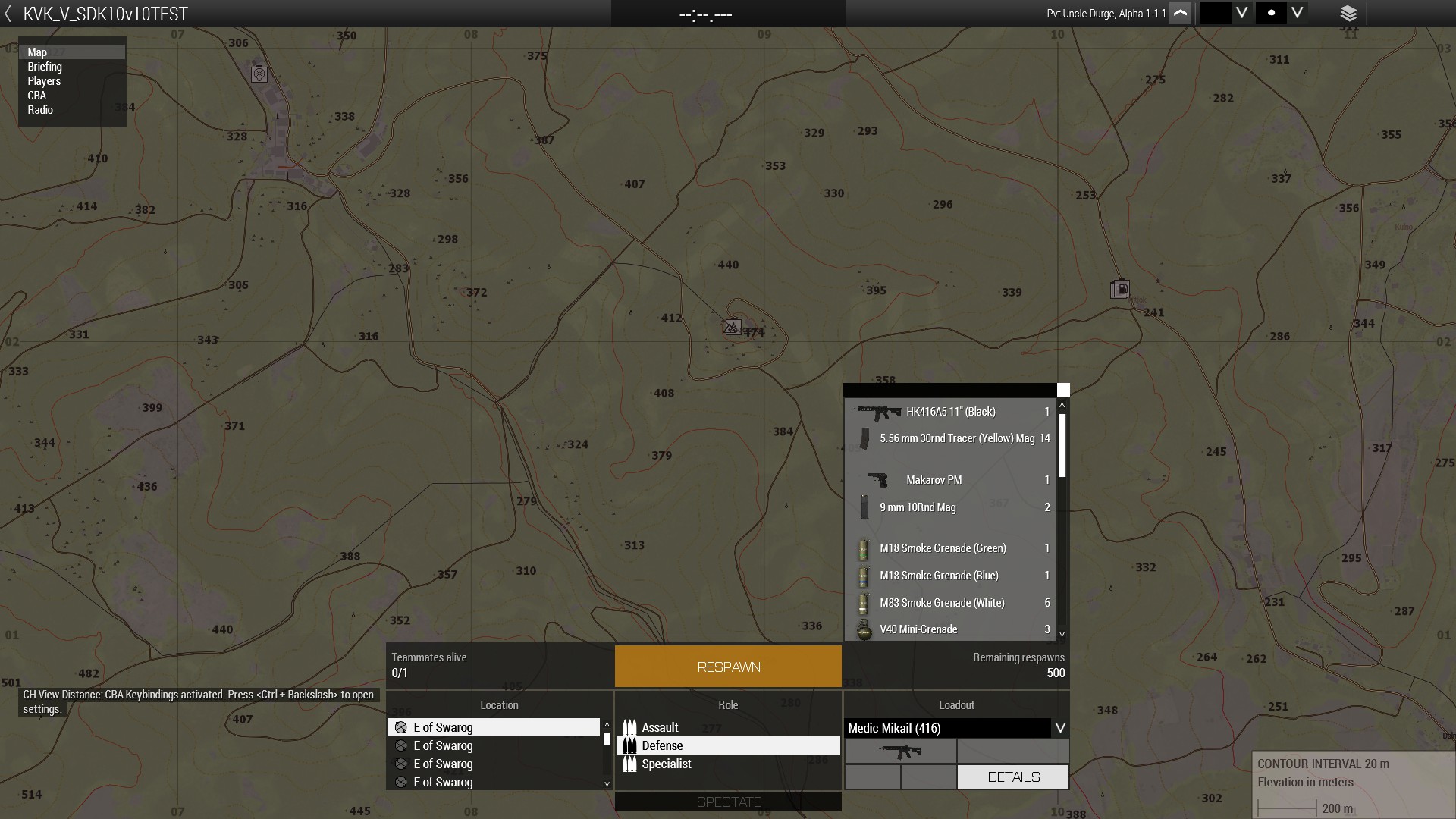
Task: Click the back arrow beside mission name
Action: click(x=8, y=14)
